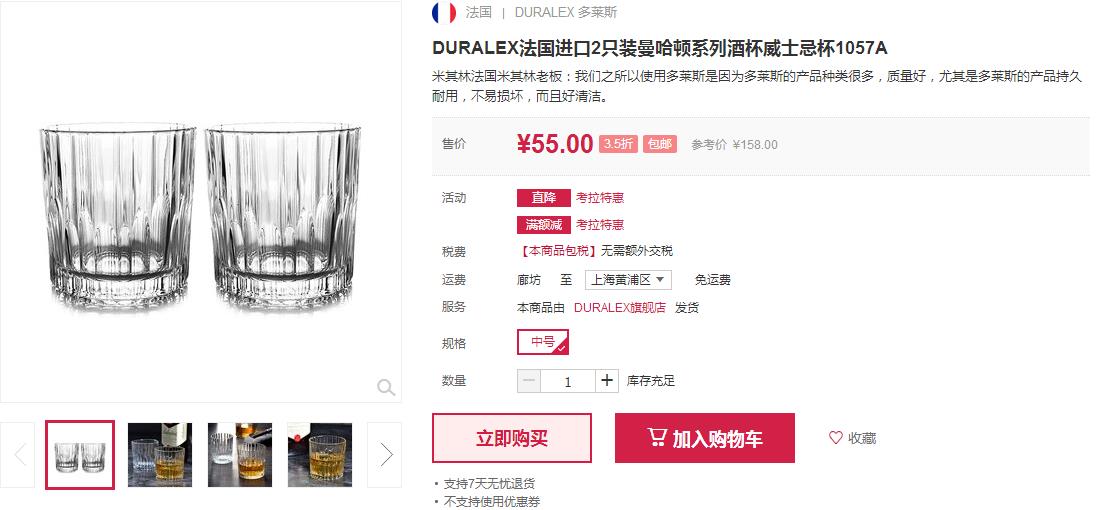This screenshot has width=1100, height=510.
Task: Click the French flag icon
Action: pyautogui.click(x=444, y=13)
